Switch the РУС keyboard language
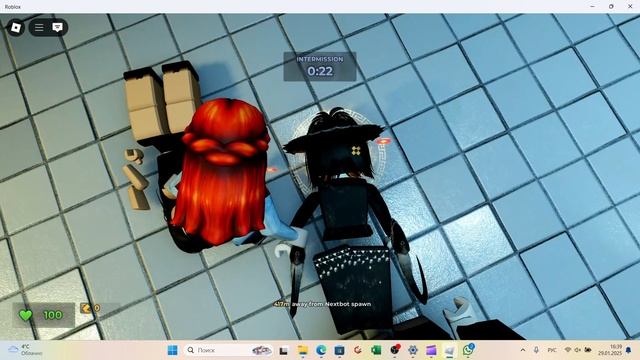The image size is (640, 360). [552, 350]
